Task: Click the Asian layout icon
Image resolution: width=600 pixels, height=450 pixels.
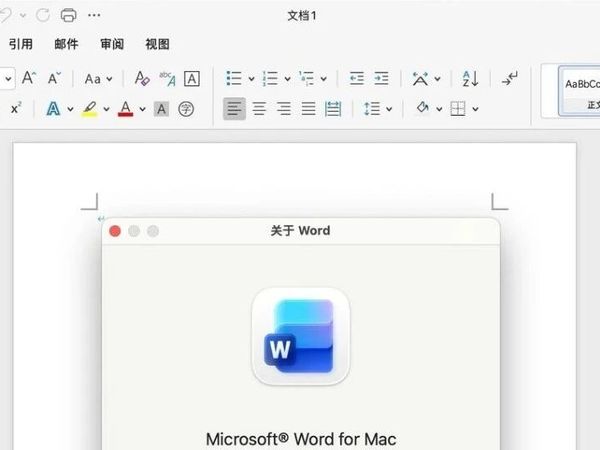Action: (420, 79)
